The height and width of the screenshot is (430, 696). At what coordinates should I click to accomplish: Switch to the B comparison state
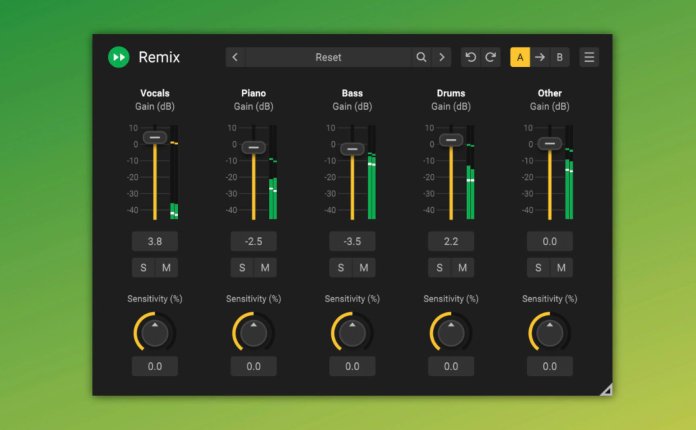point(560,57)
